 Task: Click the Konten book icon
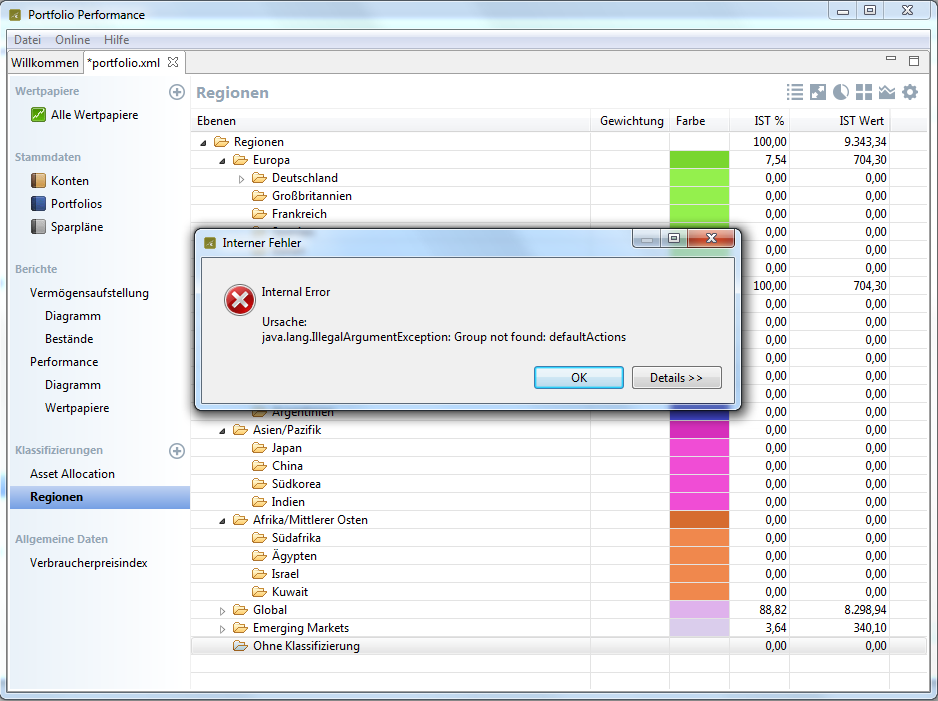(x=38, y=181)
